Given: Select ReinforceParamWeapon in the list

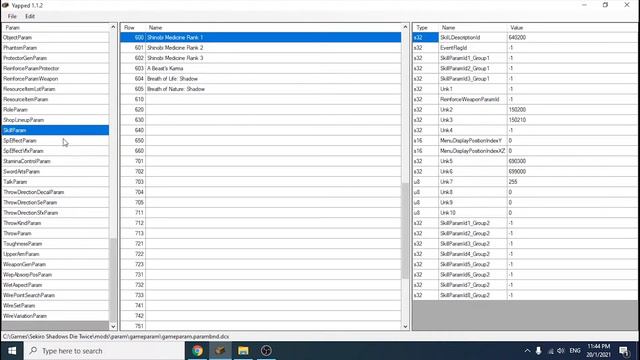Looking at the screenshot, I should coord(55,79).
